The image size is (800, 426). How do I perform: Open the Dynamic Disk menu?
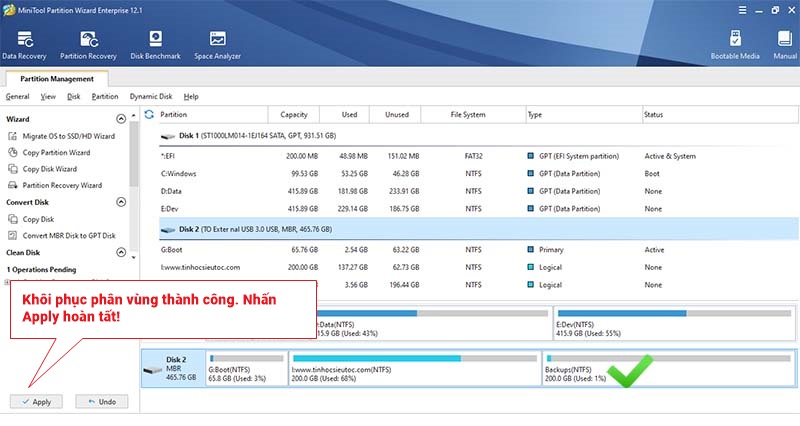[151, 96]
